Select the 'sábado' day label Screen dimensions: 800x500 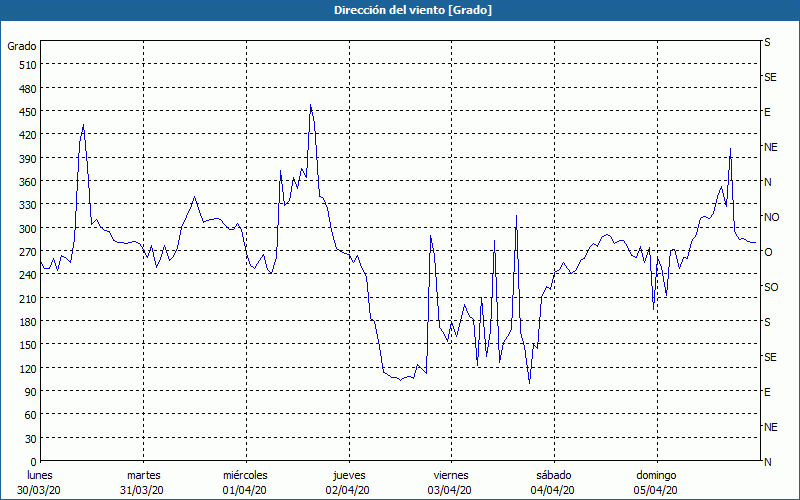(x=554, y=475)
